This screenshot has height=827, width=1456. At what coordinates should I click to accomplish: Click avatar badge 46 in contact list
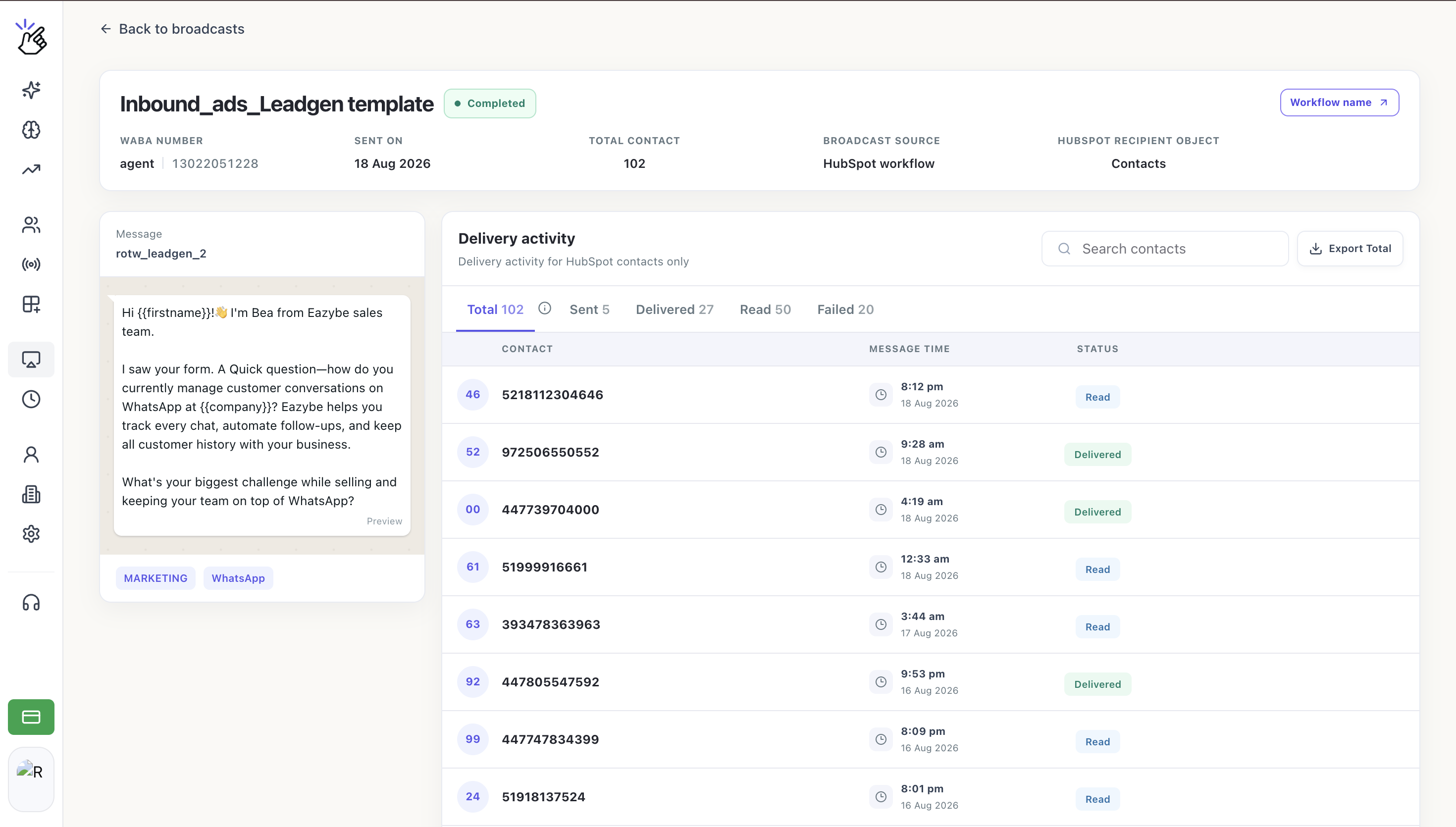[x=473, y=395]
